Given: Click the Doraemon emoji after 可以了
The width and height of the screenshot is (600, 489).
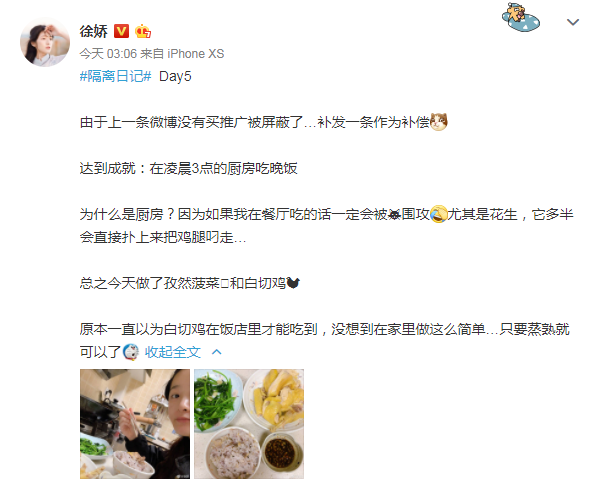Looking at the screenshot, I should (131, 352).
